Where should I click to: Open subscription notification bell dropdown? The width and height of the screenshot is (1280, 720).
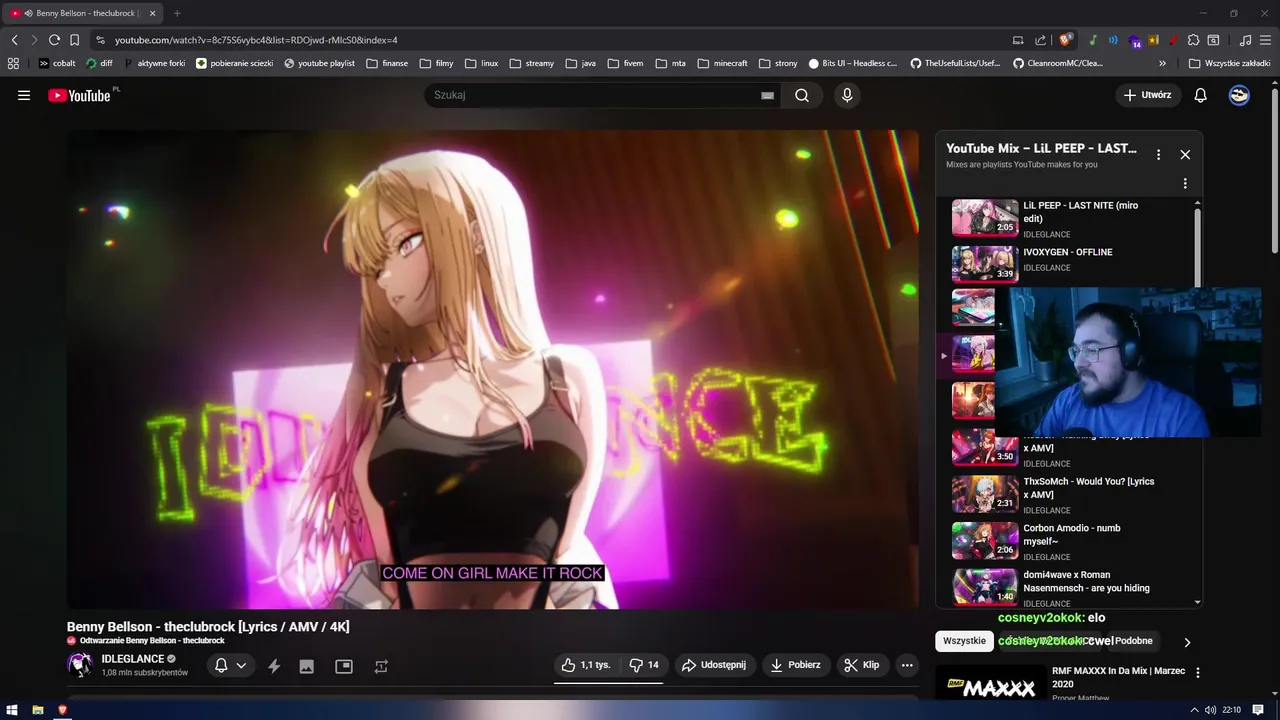point(230,665)
